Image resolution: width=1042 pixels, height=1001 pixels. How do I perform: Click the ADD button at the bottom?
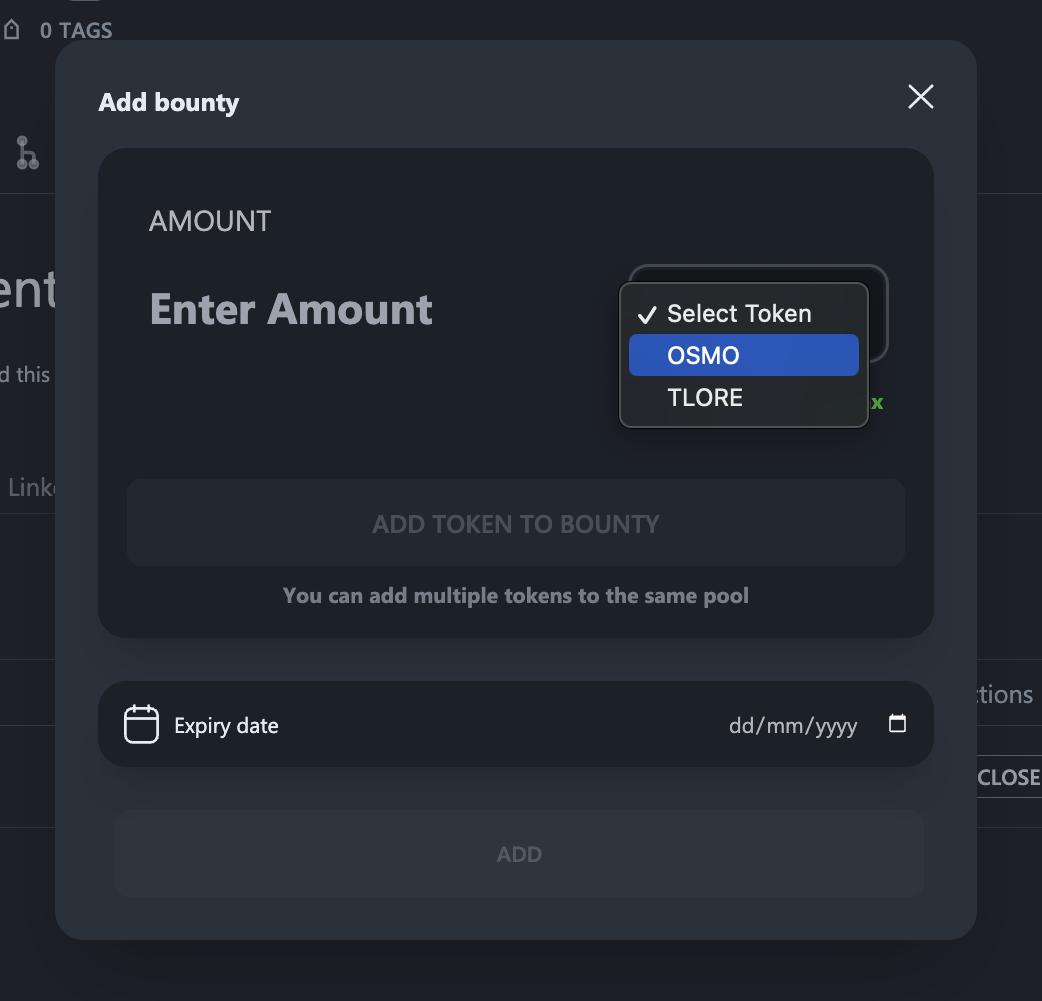pos(519,853)
